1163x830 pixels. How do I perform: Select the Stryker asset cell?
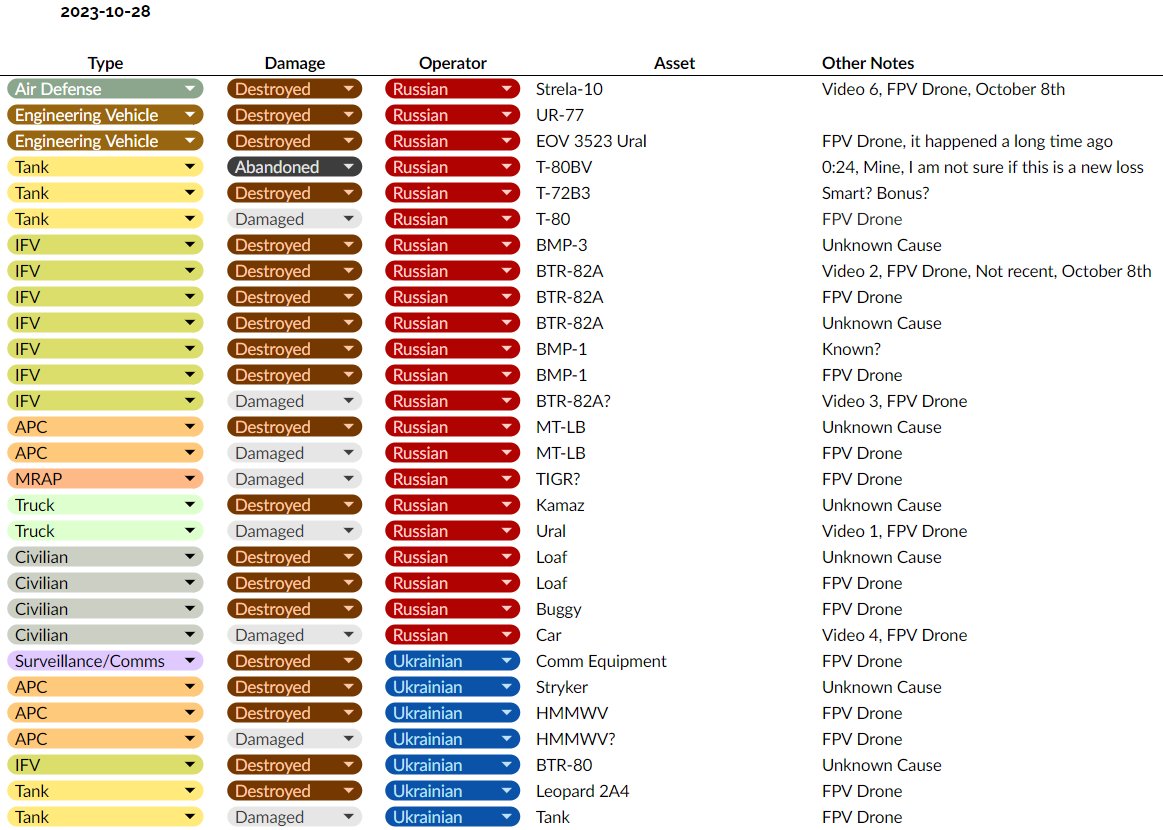561,687
